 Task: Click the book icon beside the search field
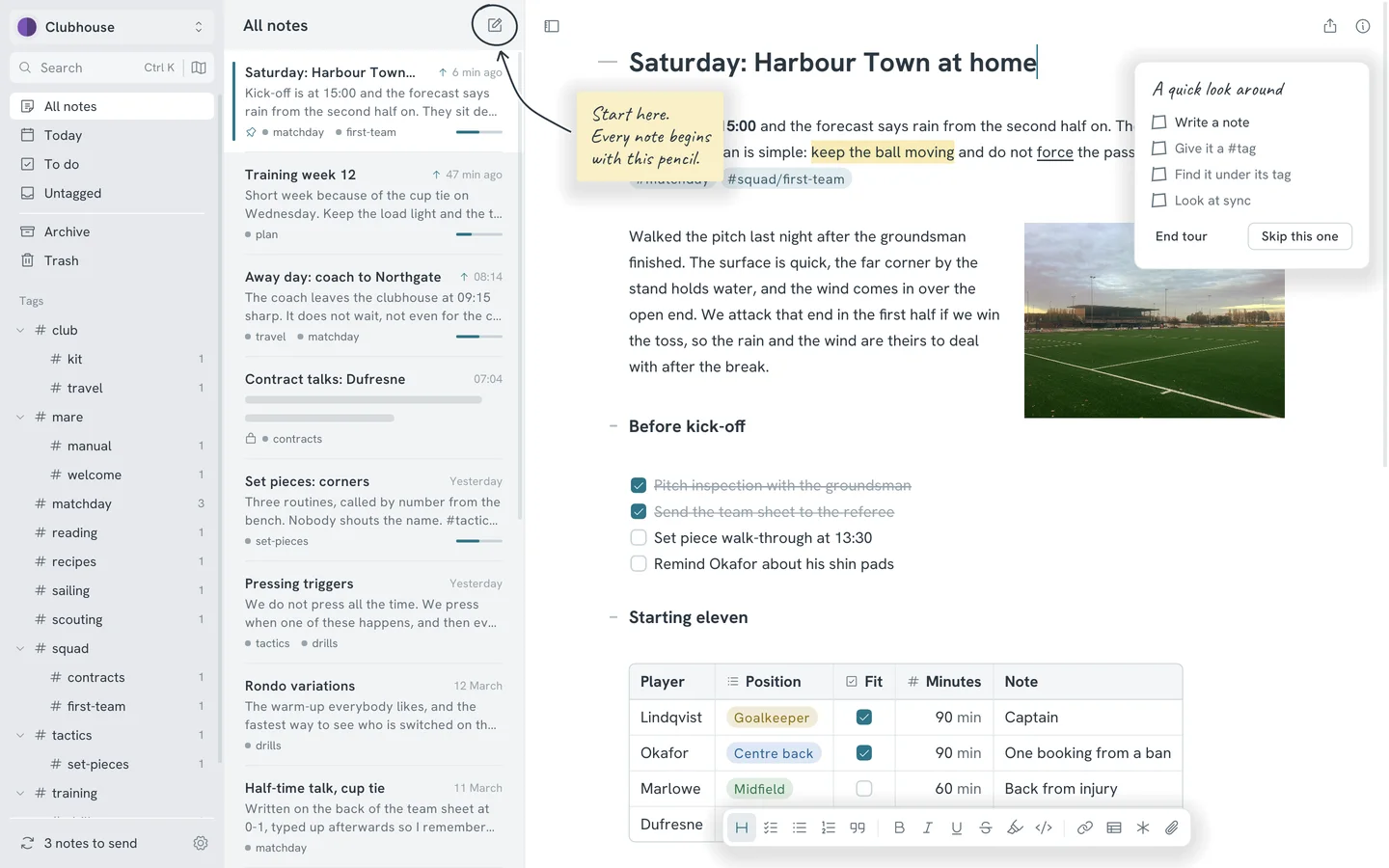pyautogui.click(x=199, y=68)
